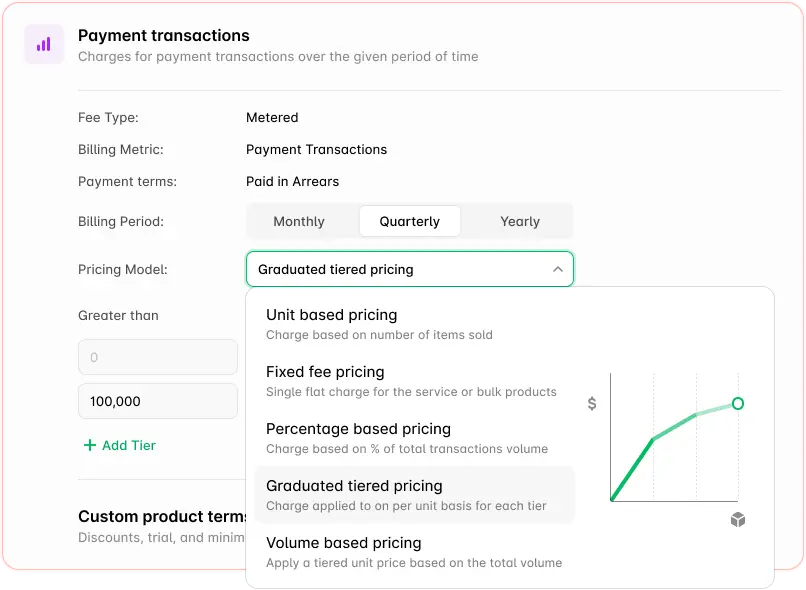Click the Payment Transactions billing metric value
Viewport: 806px width, 590px height.
tap(316, 149)
